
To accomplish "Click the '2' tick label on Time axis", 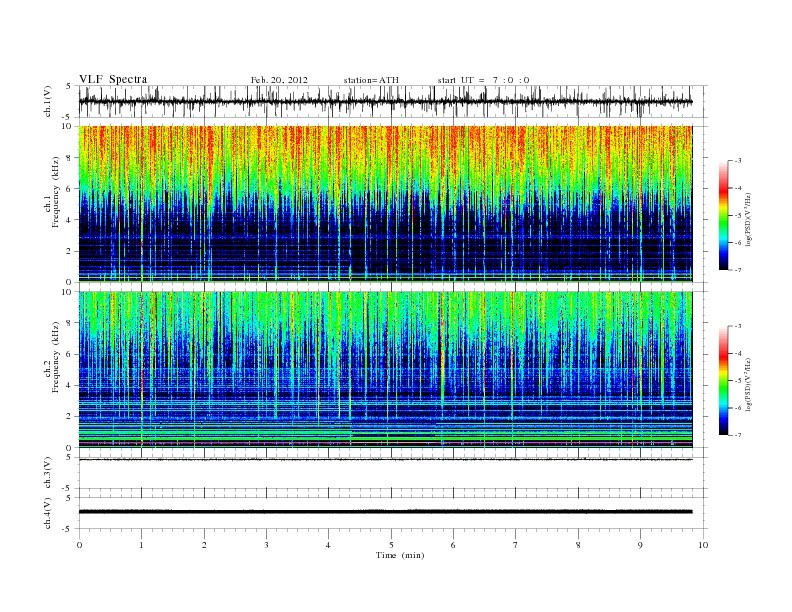I will pos(204,545).
